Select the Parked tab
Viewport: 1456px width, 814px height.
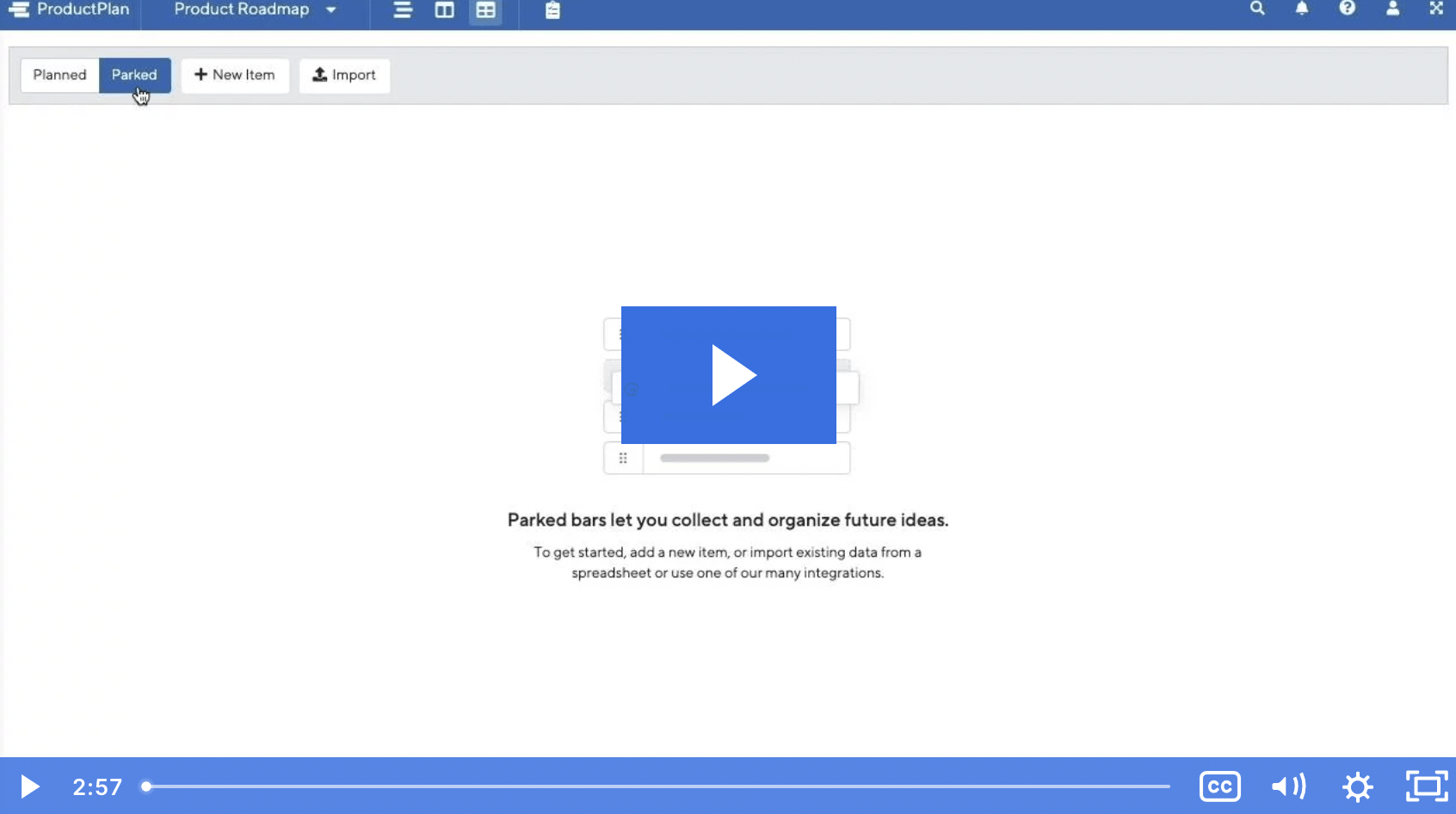click(x=134, y=75)
